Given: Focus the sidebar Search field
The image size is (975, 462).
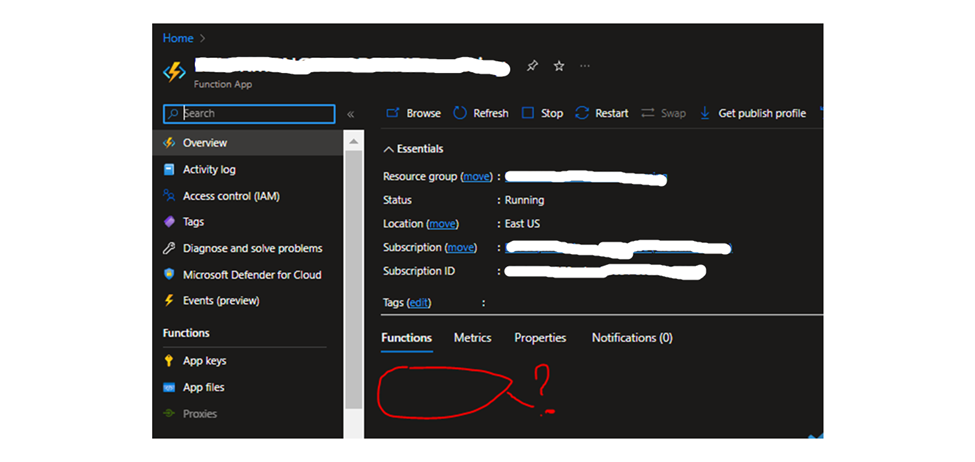Looking at the screenshot, I should 249,113.
